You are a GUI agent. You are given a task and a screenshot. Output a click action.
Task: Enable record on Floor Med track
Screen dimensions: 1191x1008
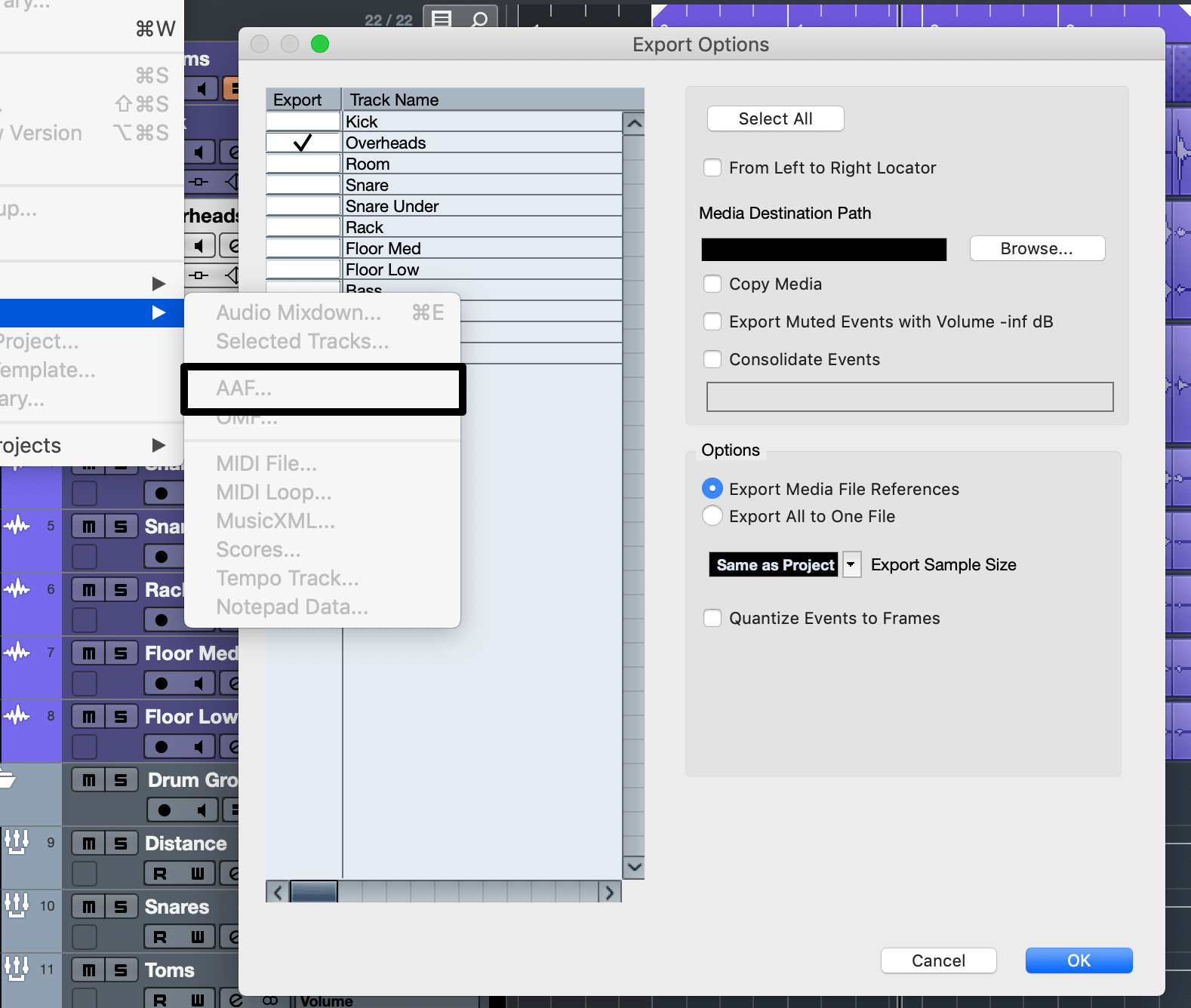click(161, 684)
